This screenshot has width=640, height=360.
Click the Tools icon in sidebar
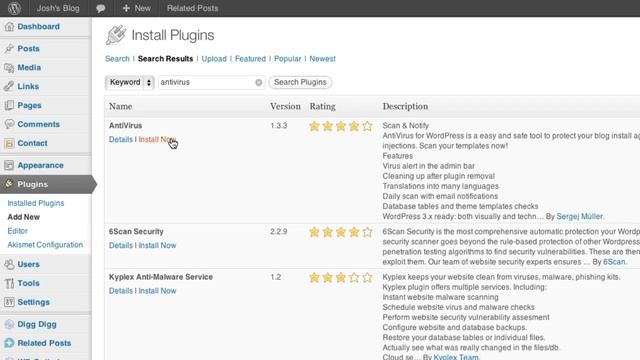pyautogui.click(x=9, y=283)
